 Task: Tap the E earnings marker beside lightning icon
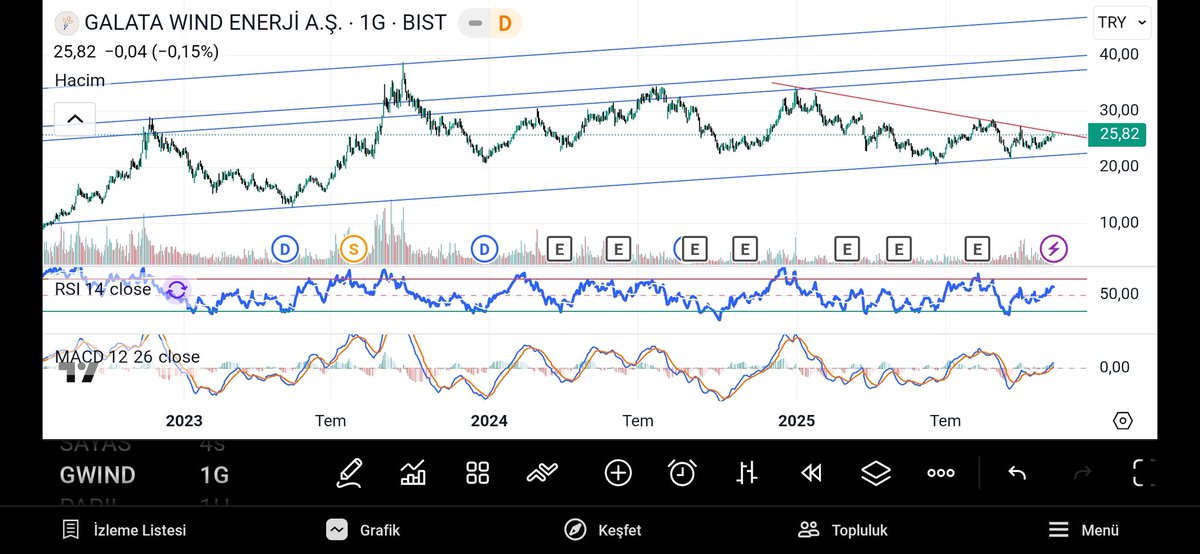(977, 247)
